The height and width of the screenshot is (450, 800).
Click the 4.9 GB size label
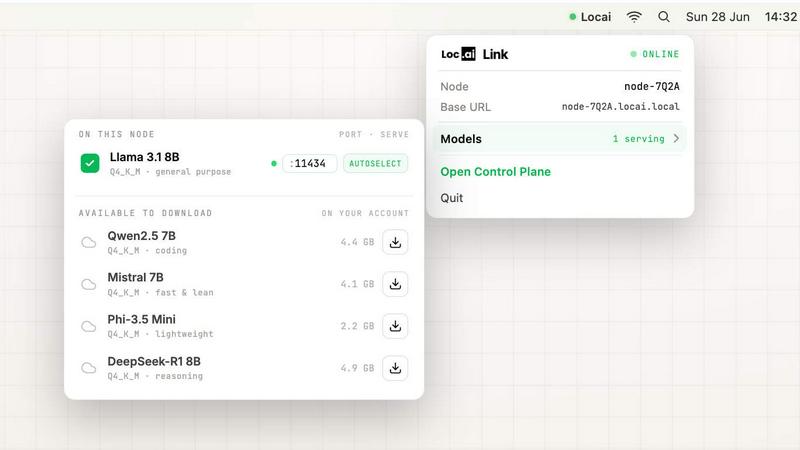[357, 368]
